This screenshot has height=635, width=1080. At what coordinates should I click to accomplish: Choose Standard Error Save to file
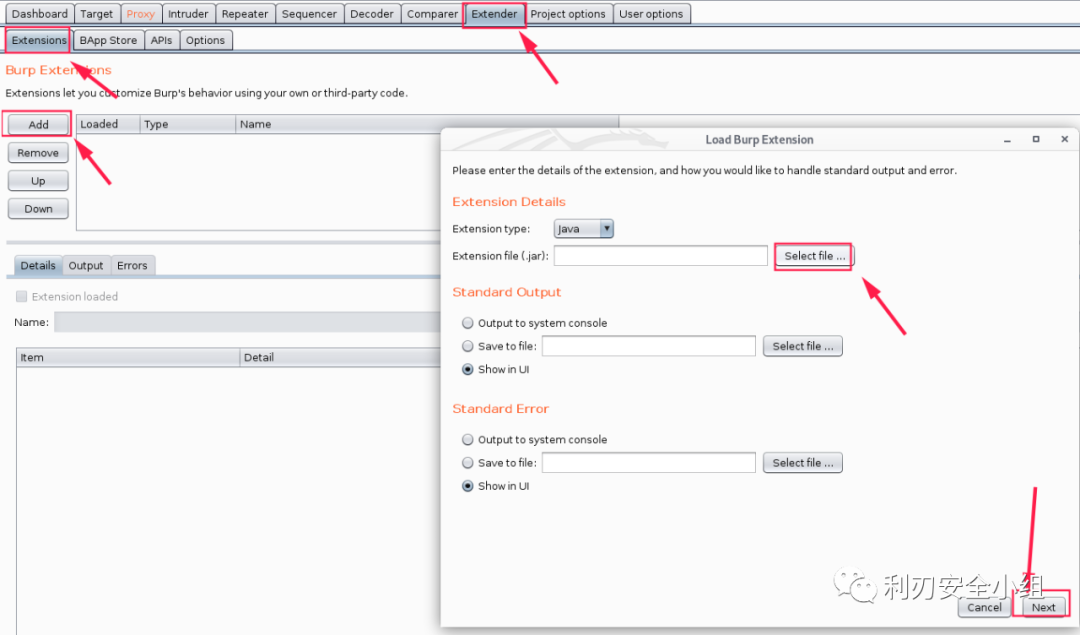[x=468, y=463]
